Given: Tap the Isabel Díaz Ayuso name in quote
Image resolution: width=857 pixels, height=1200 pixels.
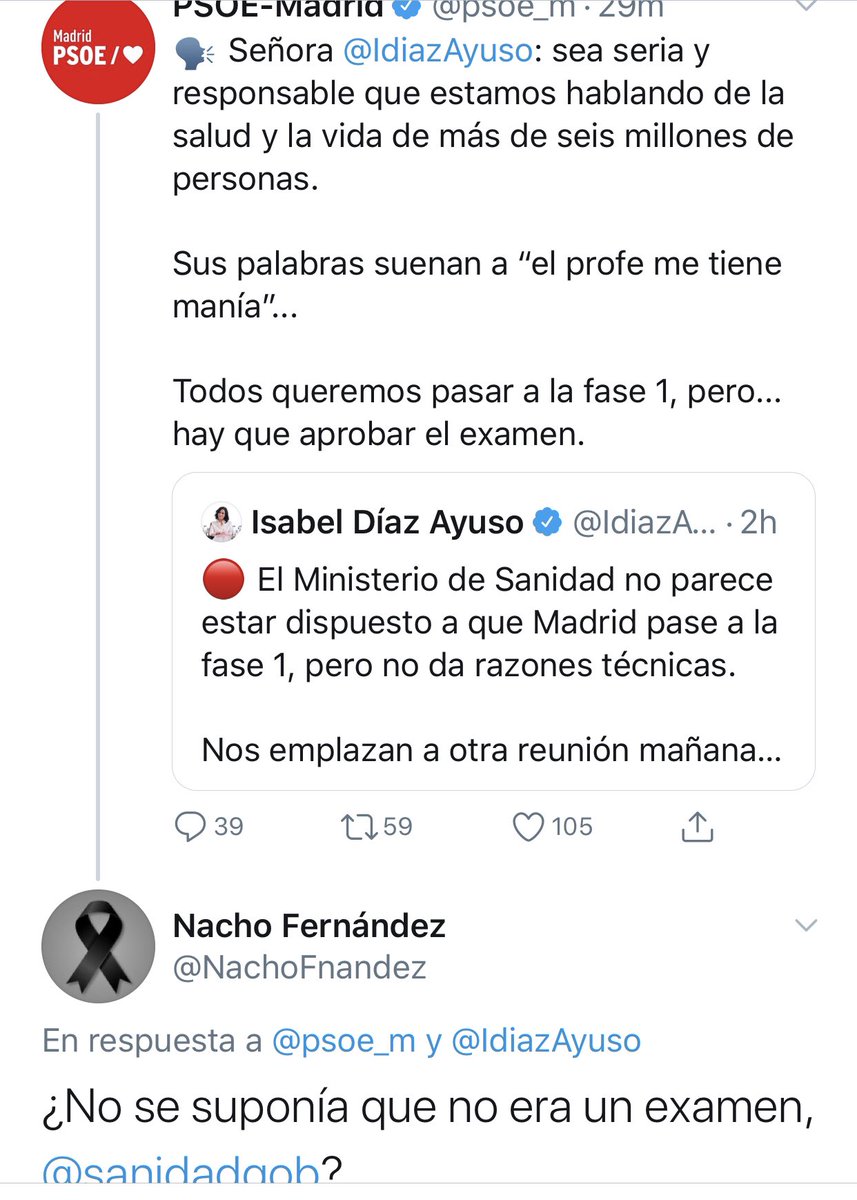Looking at the screenshot, I should 387,522.
